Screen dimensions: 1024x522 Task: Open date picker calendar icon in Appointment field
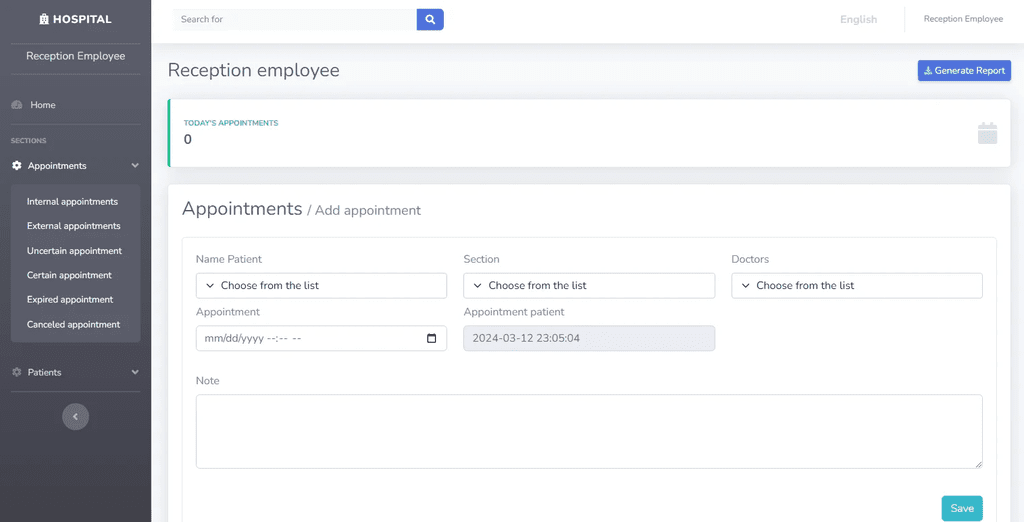431,338
